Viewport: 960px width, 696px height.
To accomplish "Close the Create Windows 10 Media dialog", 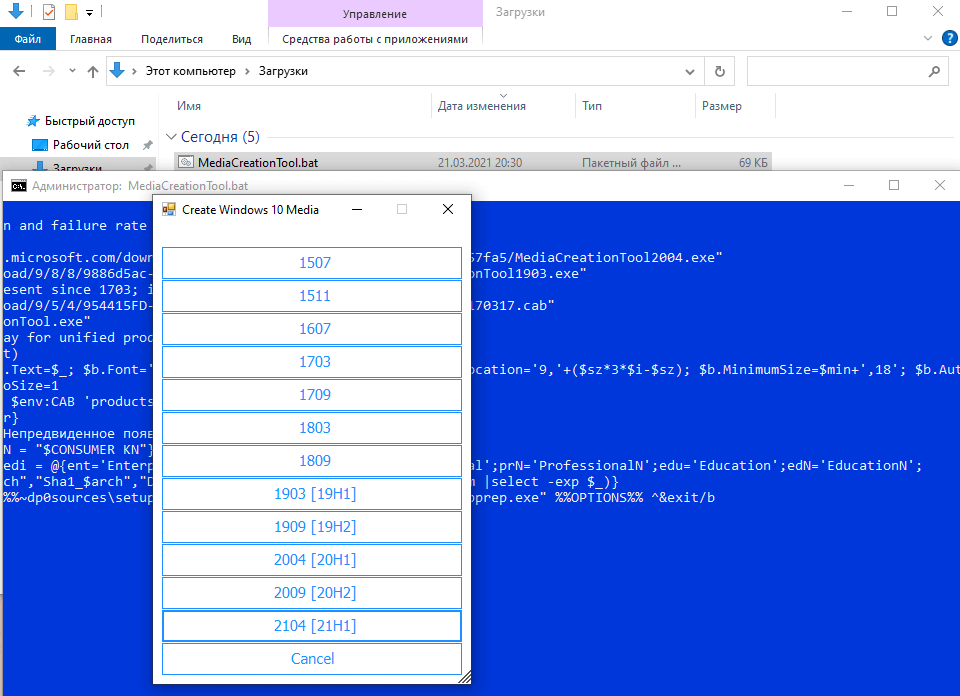I will (x=448, y=209).
